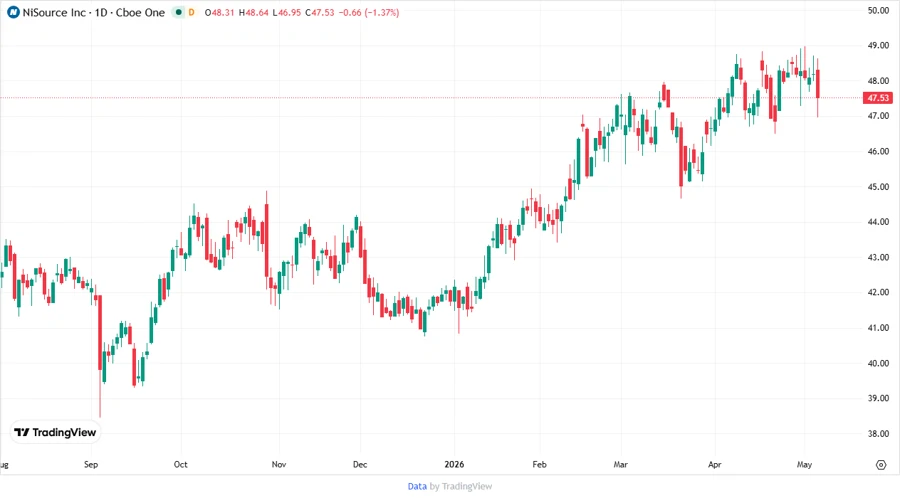
Task: Click the 49.00 price axis label
Action: (x=878, y=45)
